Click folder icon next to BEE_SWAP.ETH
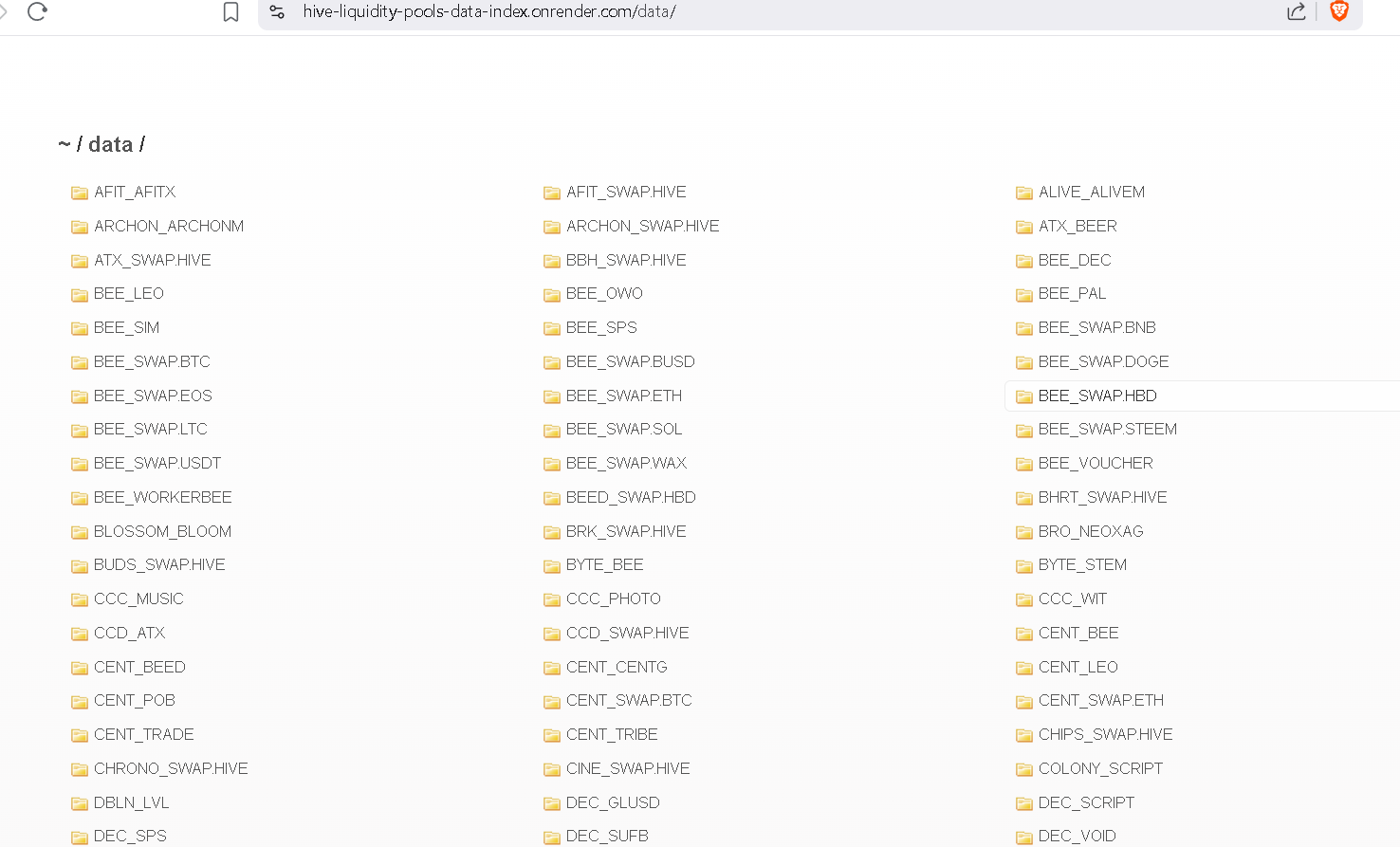 [552, 396]
